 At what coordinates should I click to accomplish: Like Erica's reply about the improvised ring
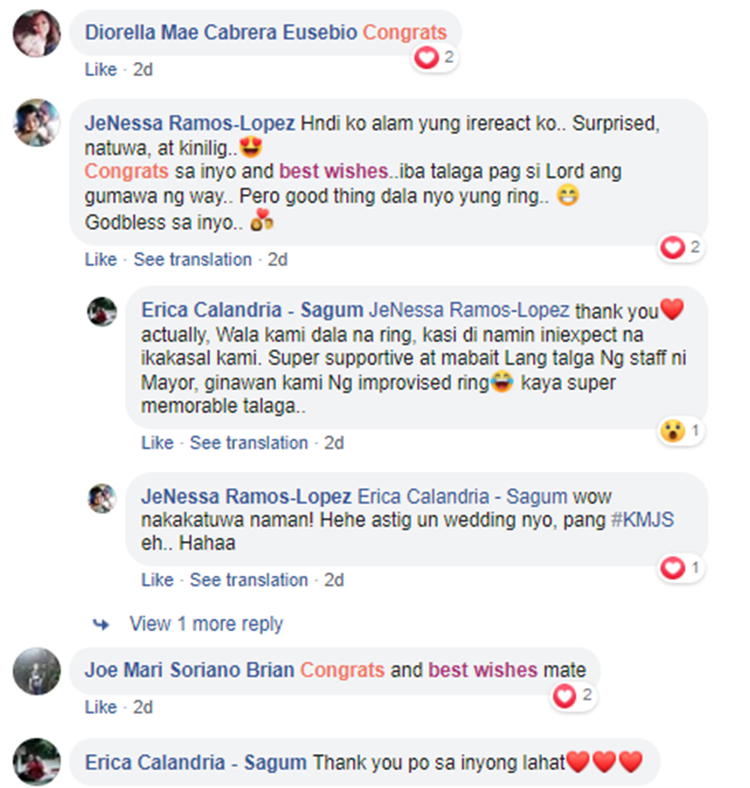click(157, 443)
